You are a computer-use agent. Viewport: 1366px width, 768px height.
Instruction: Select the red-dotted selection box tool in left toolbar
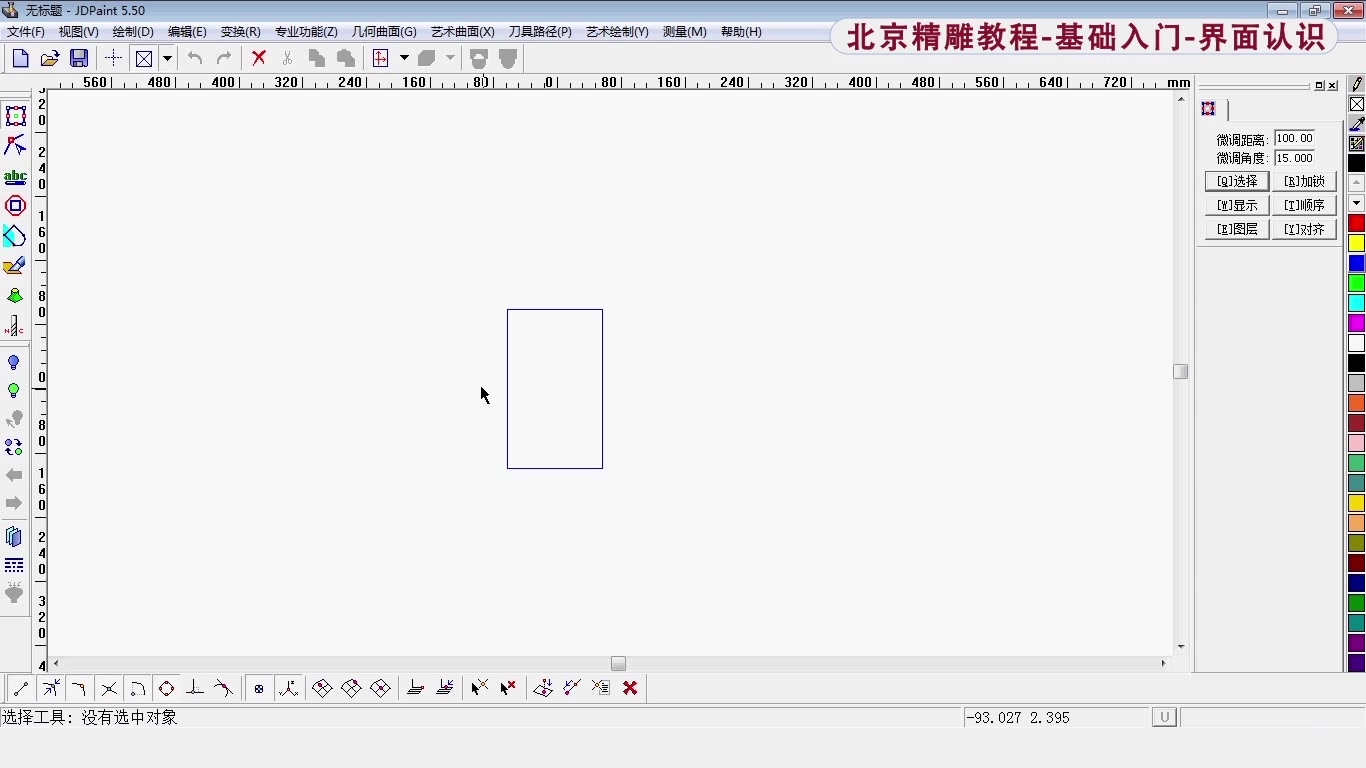point(15,116)
